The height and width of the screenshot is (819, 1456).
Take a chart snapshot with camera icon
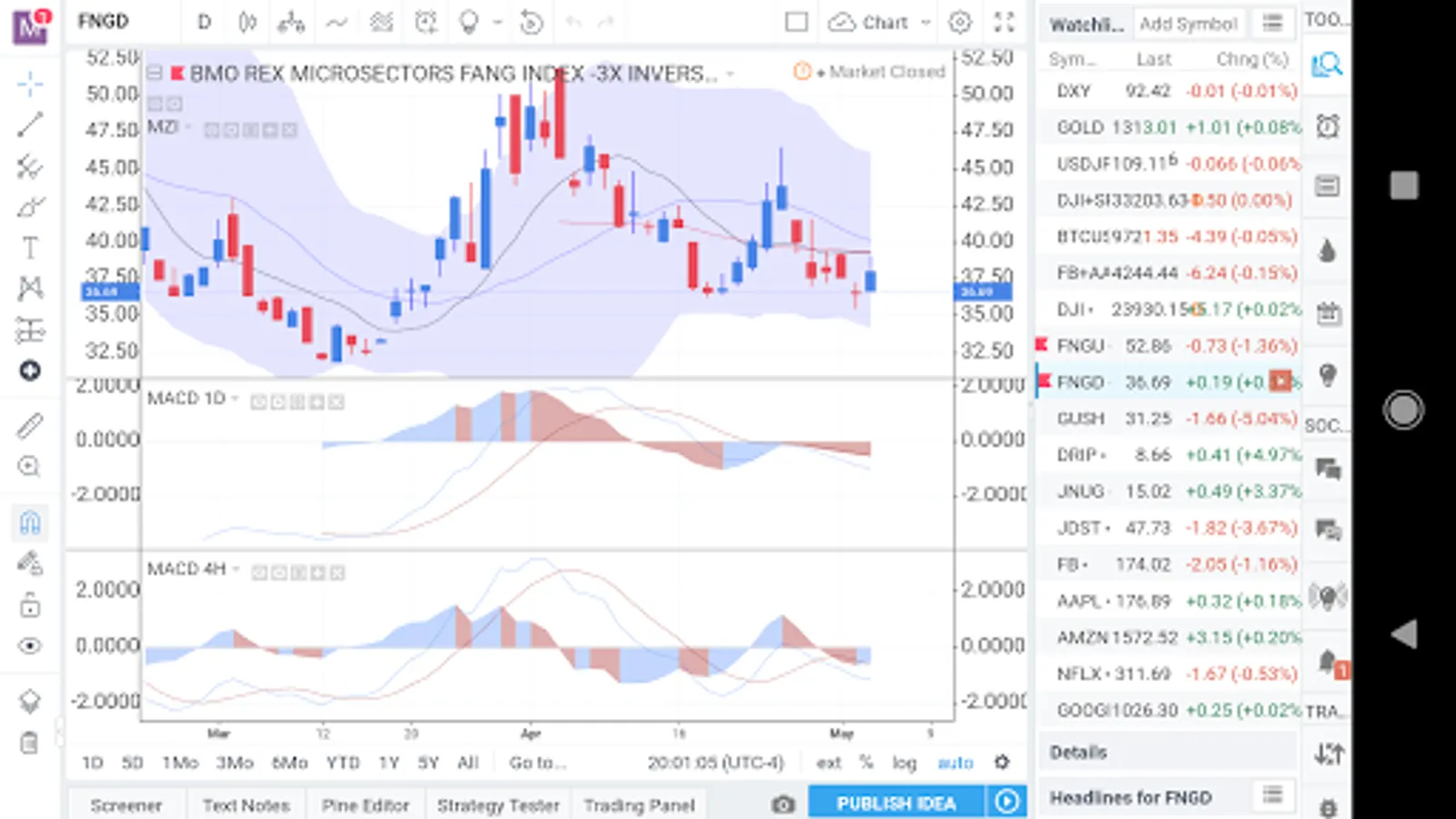click(783, 804)
